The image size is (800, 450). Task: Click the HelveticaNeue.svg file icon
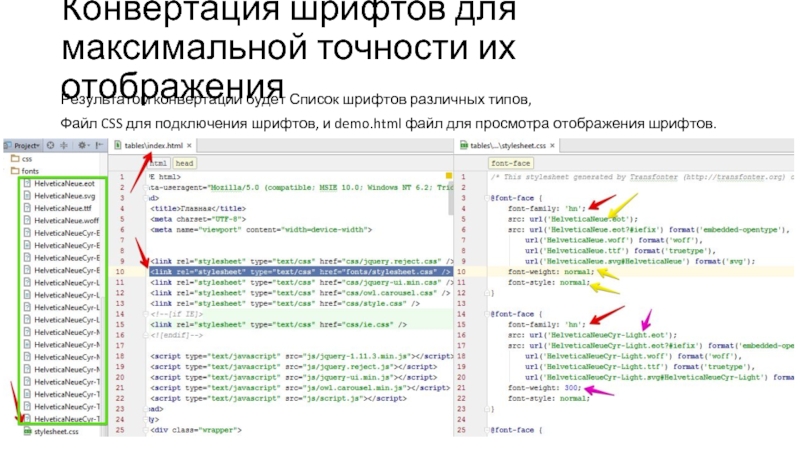(x=27, y=196)
